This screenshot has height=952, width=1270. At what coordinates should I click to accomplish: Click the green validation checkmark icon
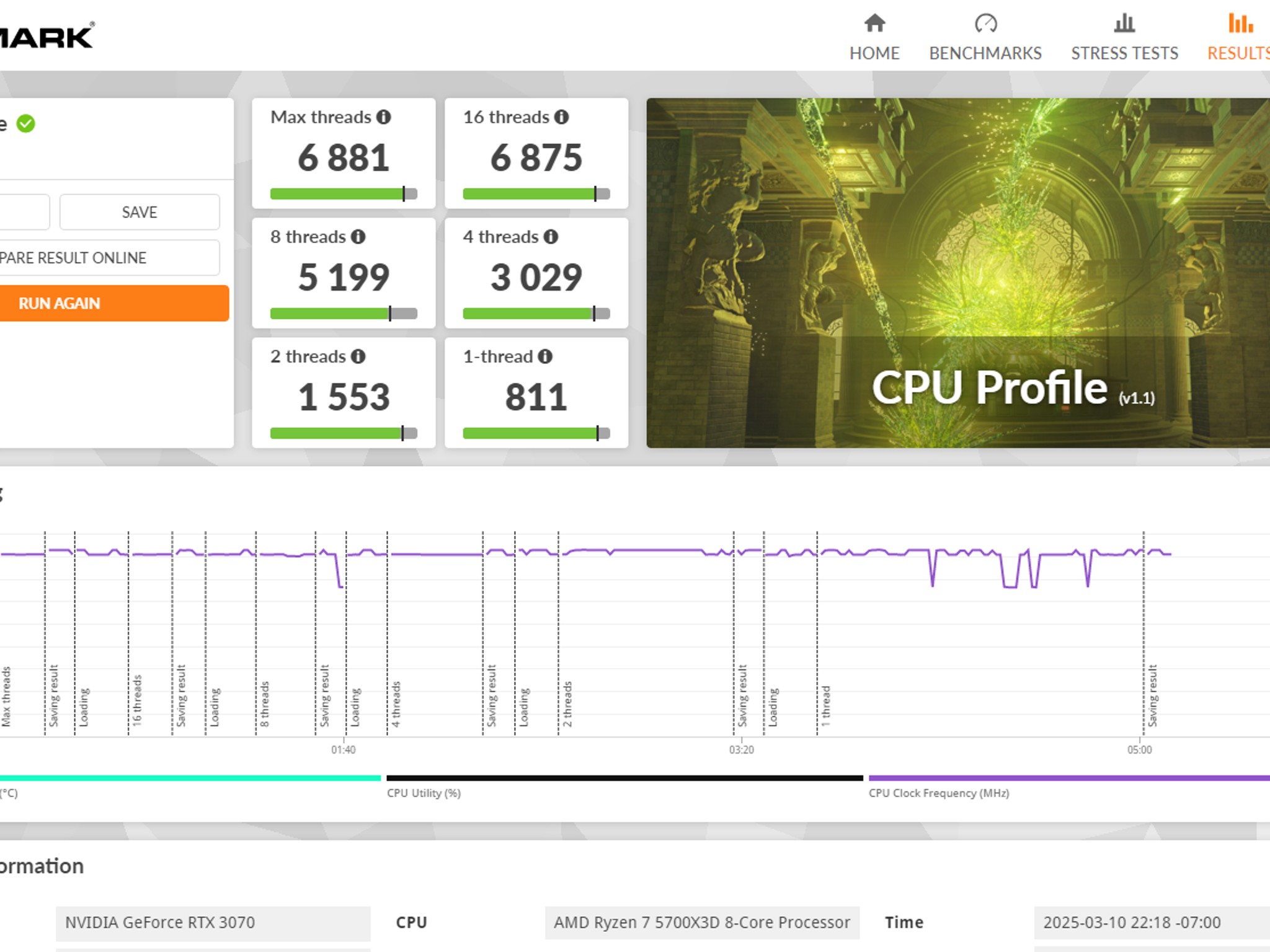(25, 124)
